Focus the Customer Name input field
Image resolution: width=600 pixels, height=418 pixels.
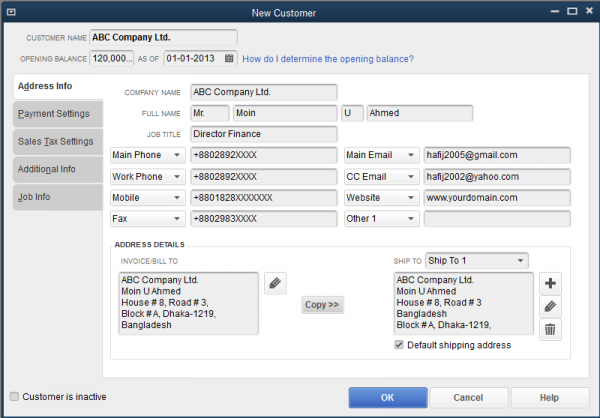[x=163, y=38]
